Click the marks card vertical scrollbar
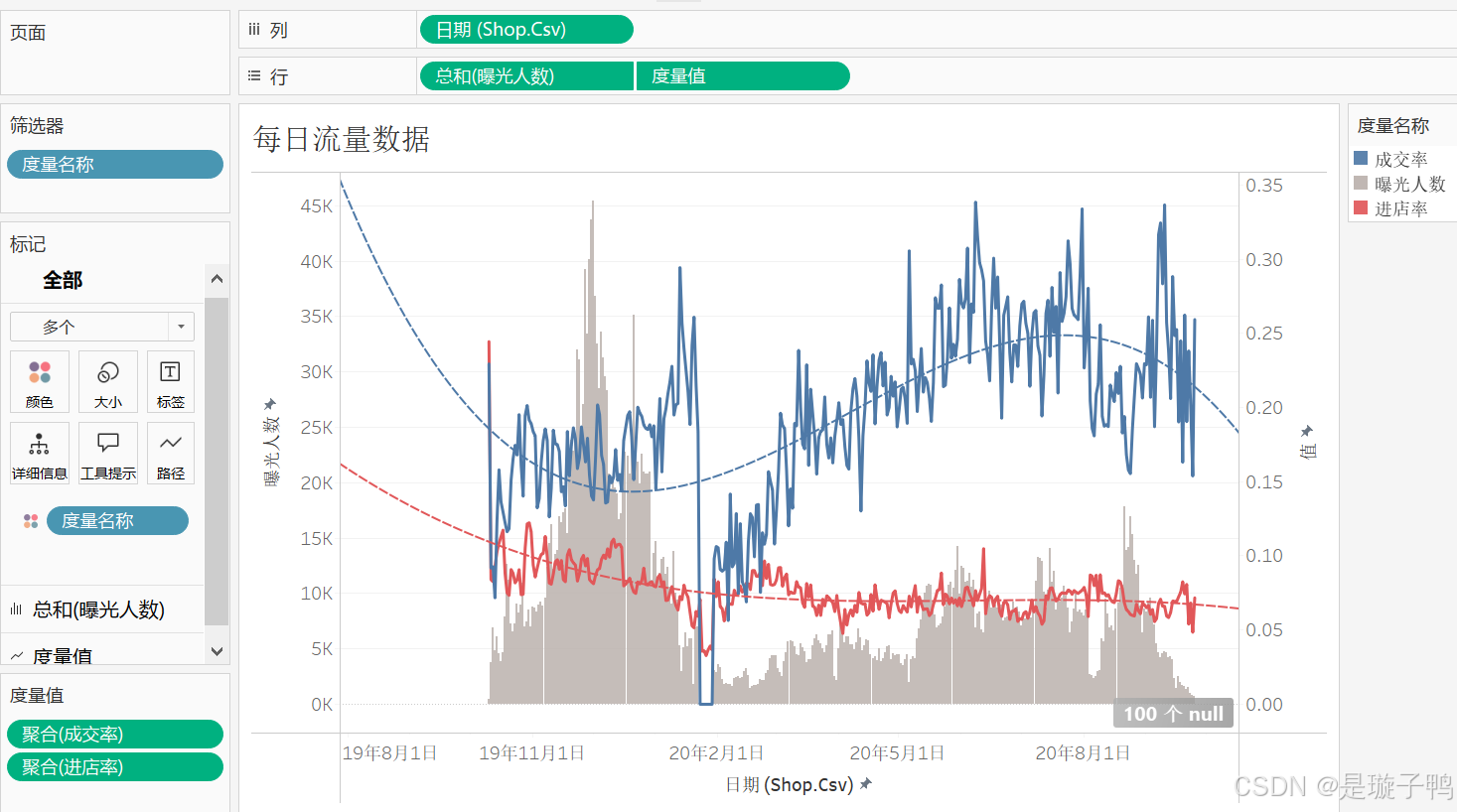 tap(217, 462)
